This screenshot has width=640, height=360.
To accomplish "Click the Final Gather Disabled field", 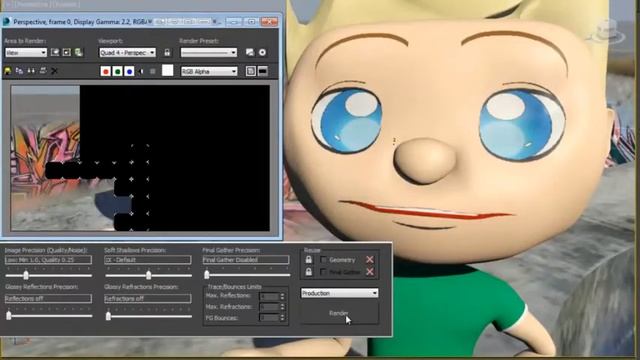I will [x=246, y=260].
